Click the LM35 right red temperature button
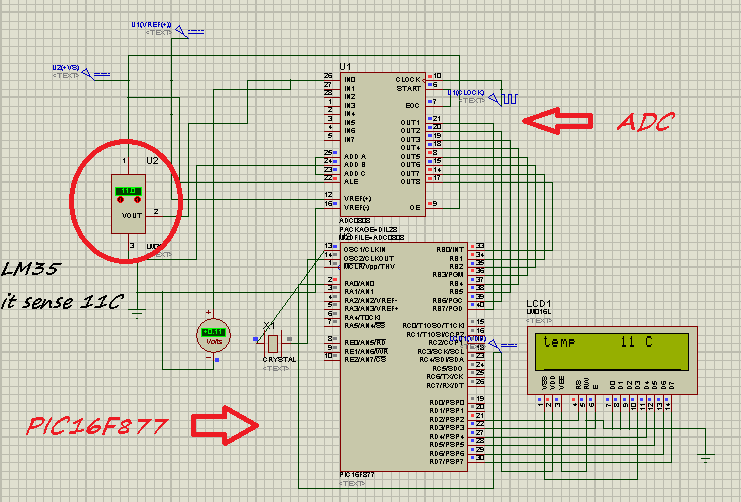Screen dimensions: 741x502 (x=136, y=201)
